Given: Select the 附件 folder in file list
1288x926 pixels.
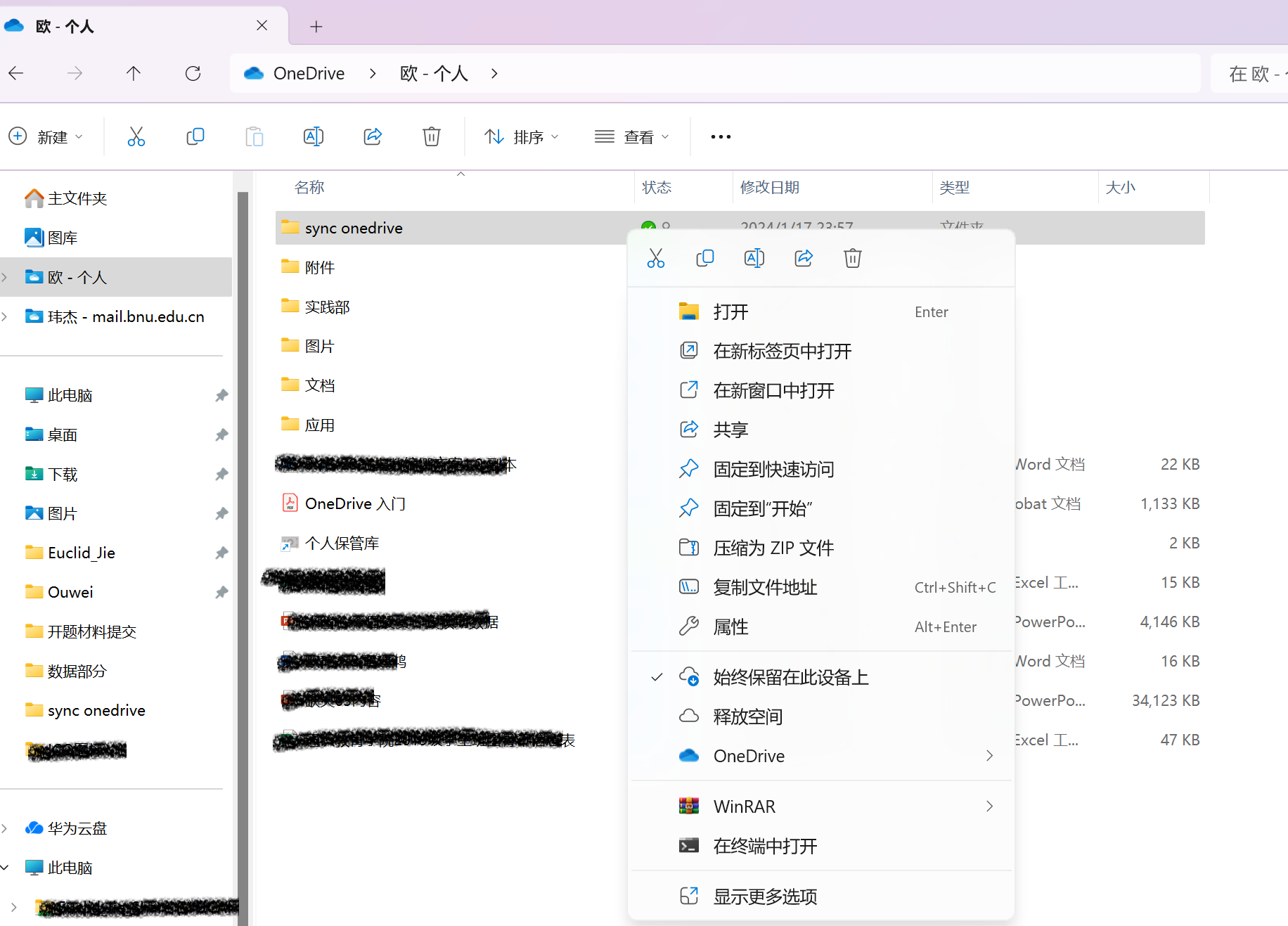Looking at the screenshot, I should [x=308, y=267].
